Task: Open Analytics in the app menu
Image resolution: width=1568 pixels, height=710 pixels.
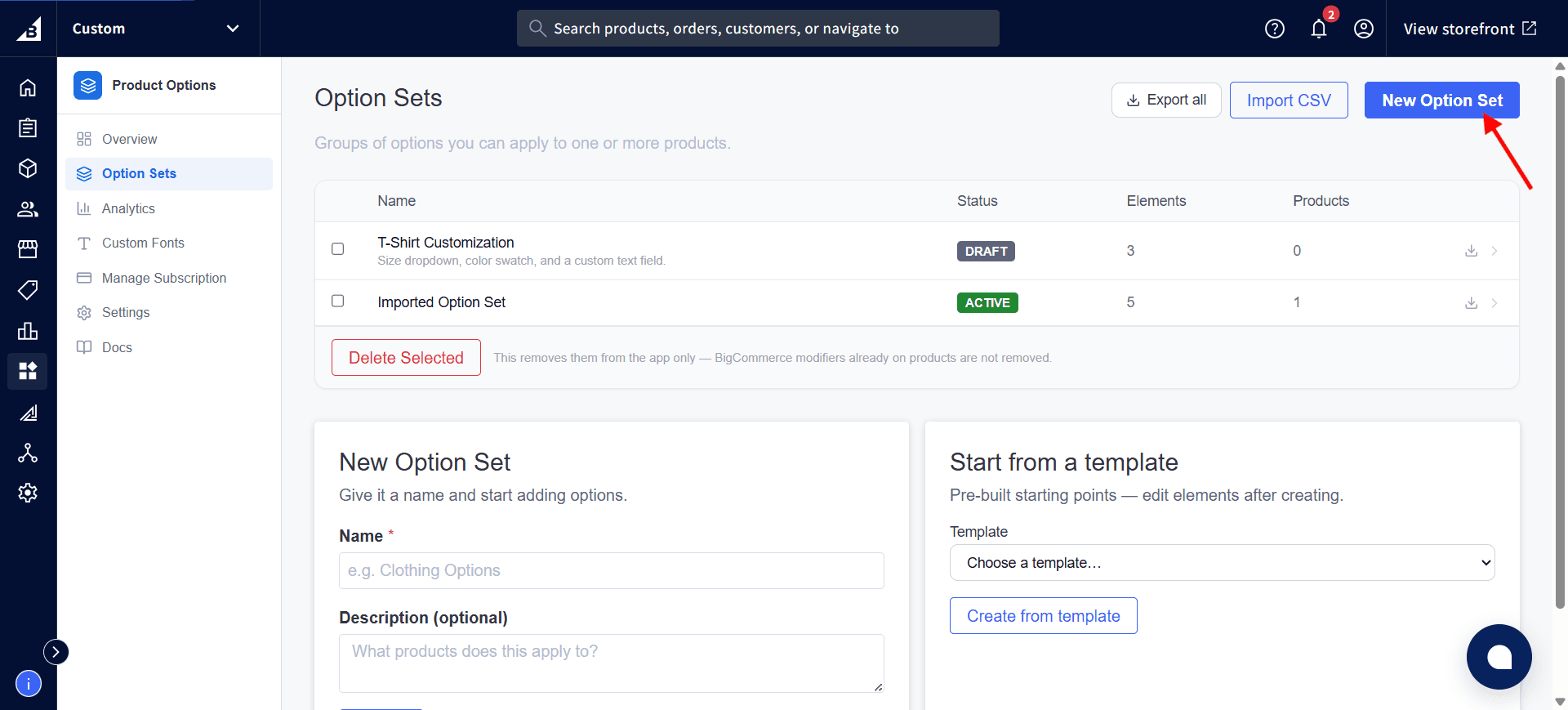Action: tap(169, 208)
